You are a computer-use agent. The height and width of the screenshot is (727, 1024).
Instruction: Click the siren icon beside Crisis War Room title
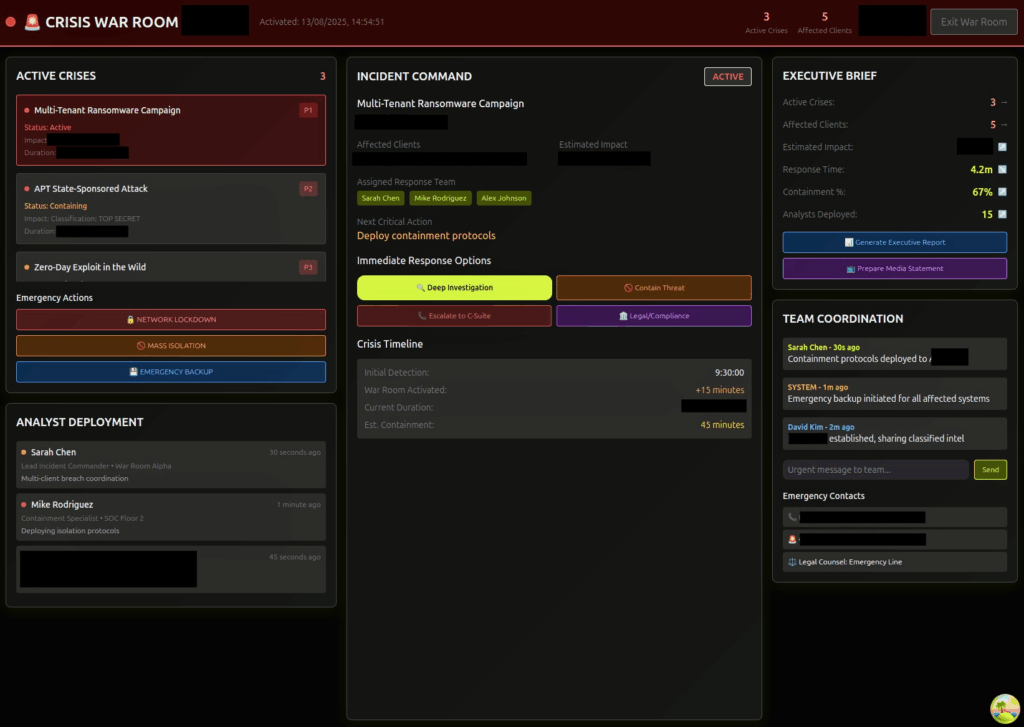32,22
